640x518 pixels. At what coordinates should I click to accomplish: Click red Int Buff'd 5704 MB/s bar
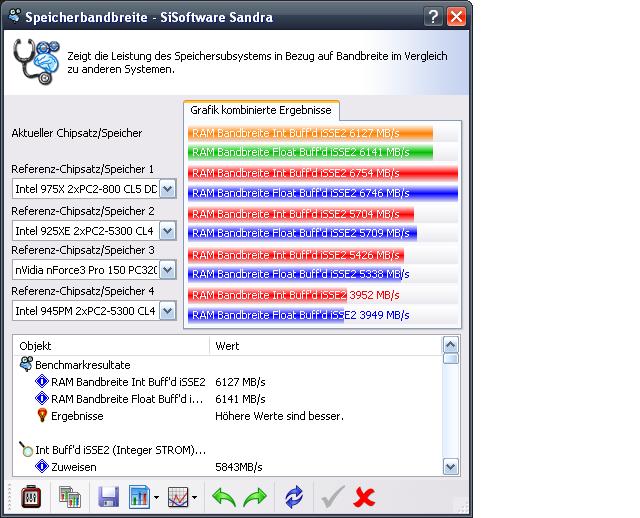[x=301, y=214]
